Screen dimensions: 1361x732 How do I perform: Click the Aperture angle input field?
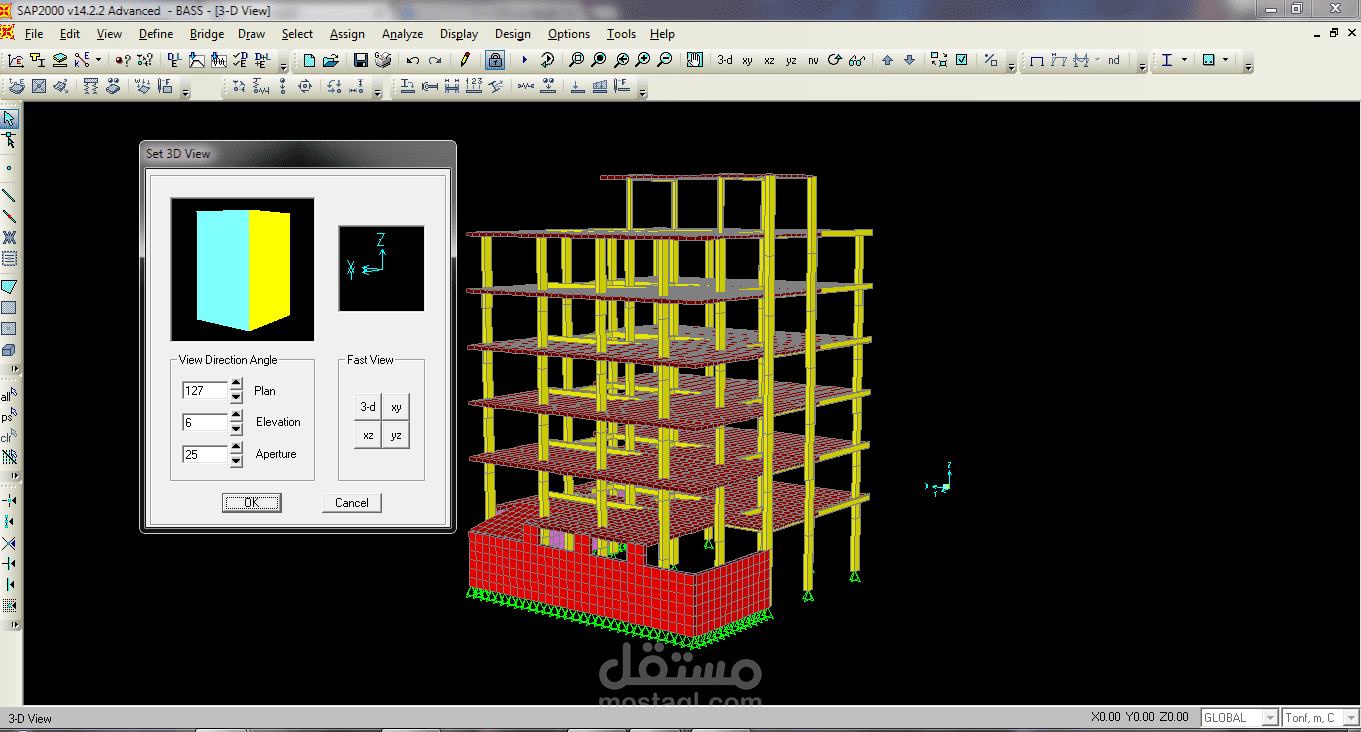(206, 454)
